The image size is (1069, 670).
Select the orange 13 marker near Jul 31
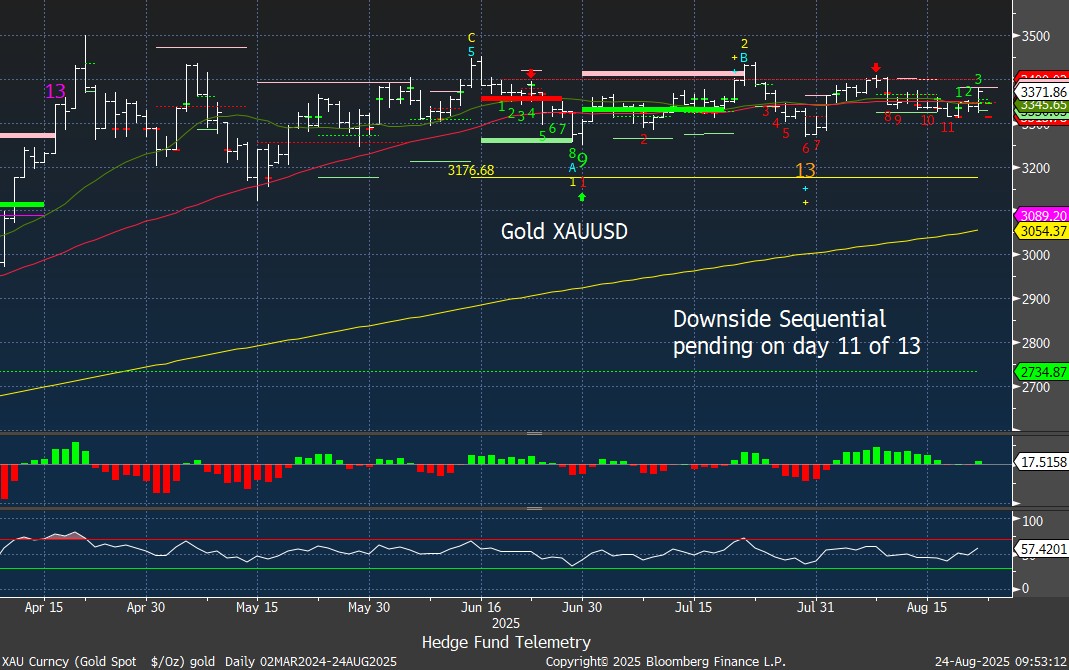coord(805,170)
